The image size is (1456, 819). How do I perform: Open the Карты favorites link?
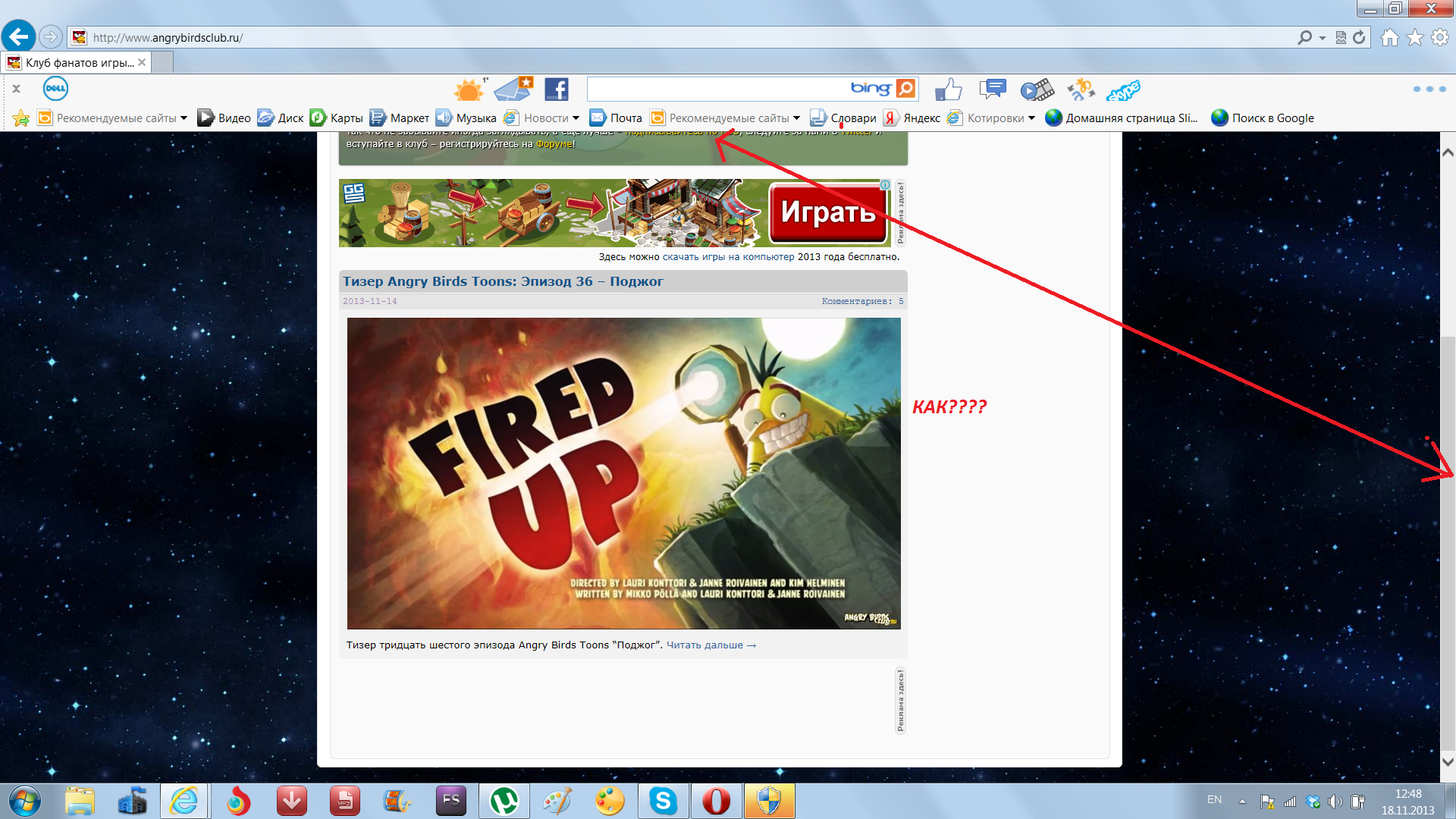337,118
